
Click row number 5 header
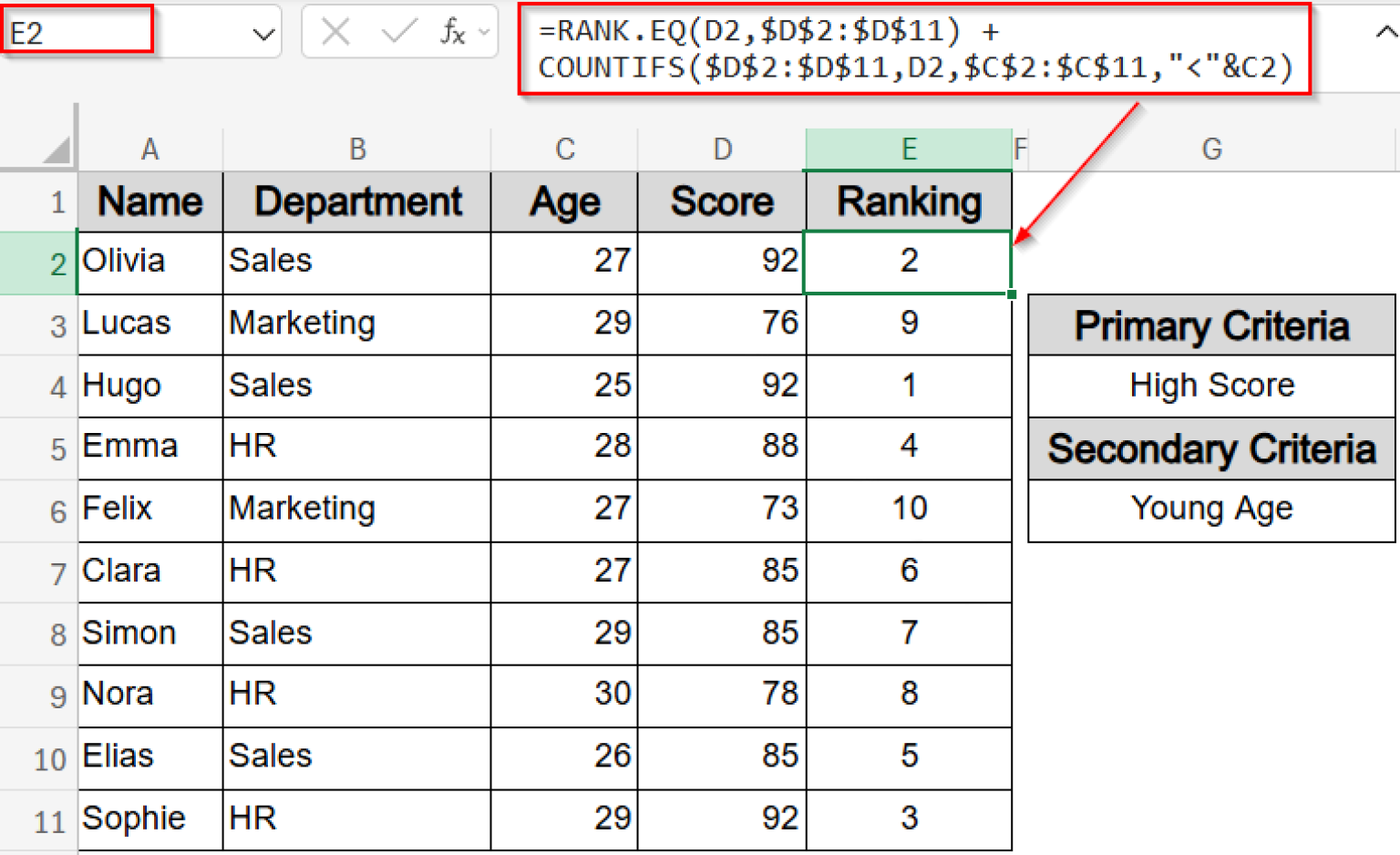[x=57, y=448]
